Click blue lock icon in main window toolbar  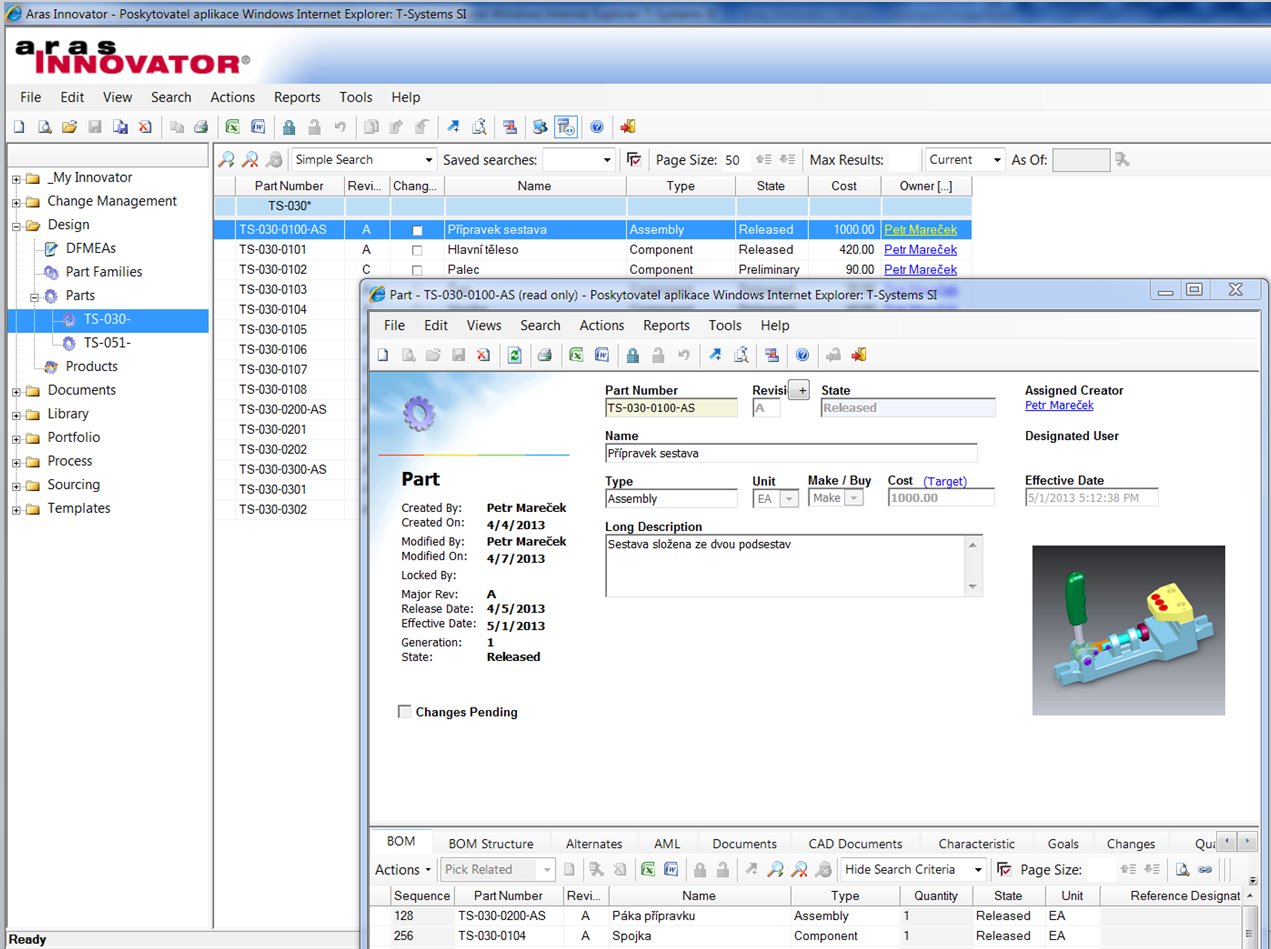(289, 127)
